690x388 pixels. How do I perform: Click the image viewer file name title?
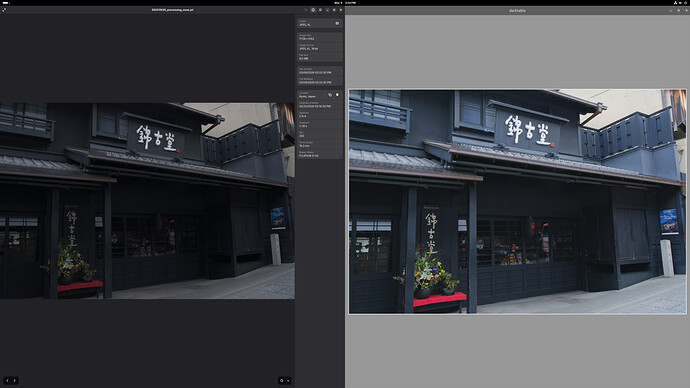click(172, 10)
